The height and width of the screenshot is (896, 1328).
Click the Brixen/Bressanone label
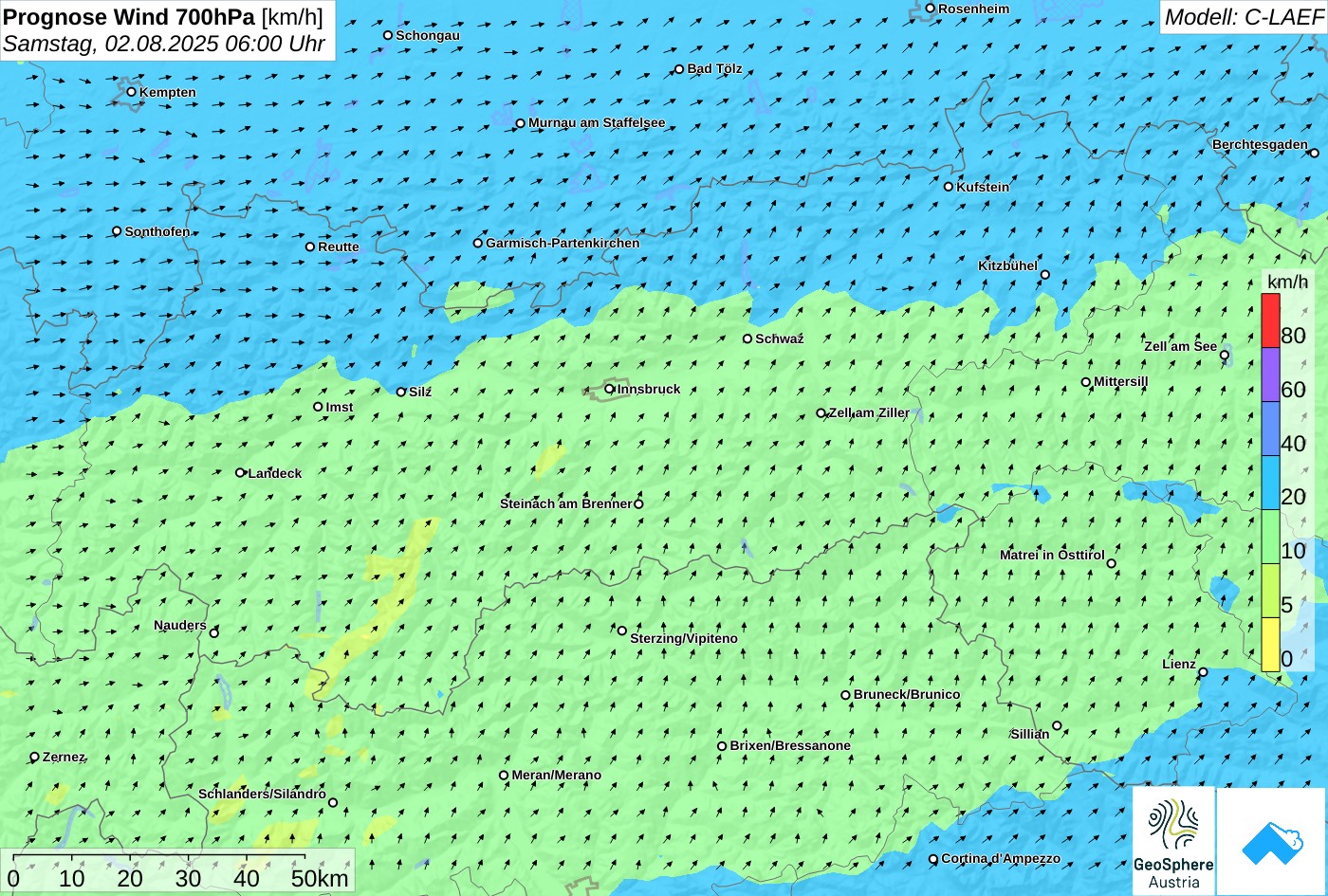(790, 745)
